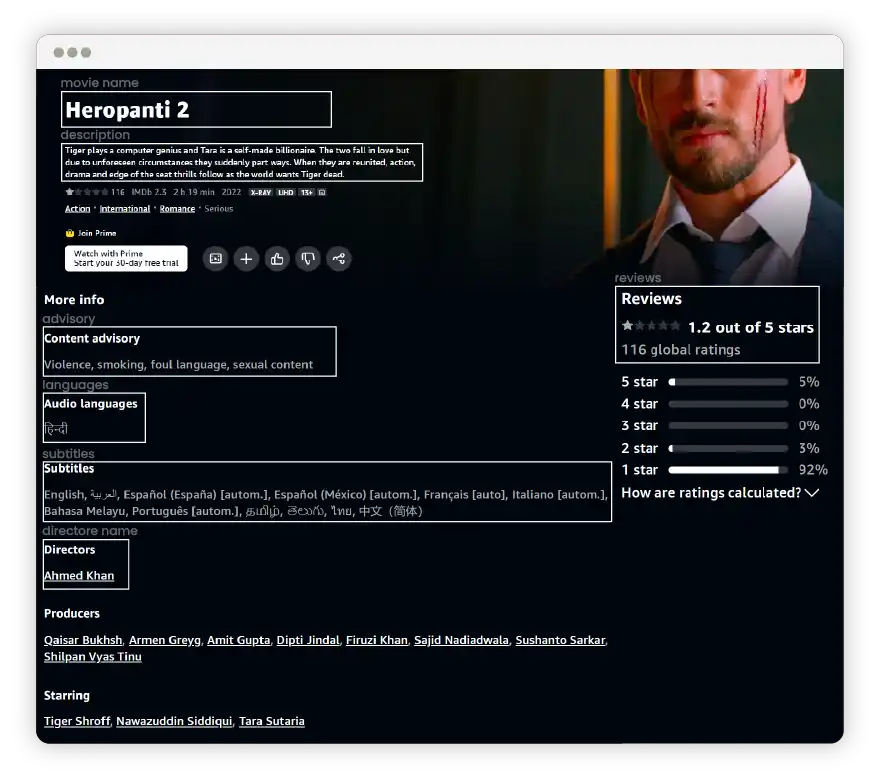The width and height of the screenshot is (880, 779).
Task: Click the 2 star rating bar
Action: pos(728,448)
